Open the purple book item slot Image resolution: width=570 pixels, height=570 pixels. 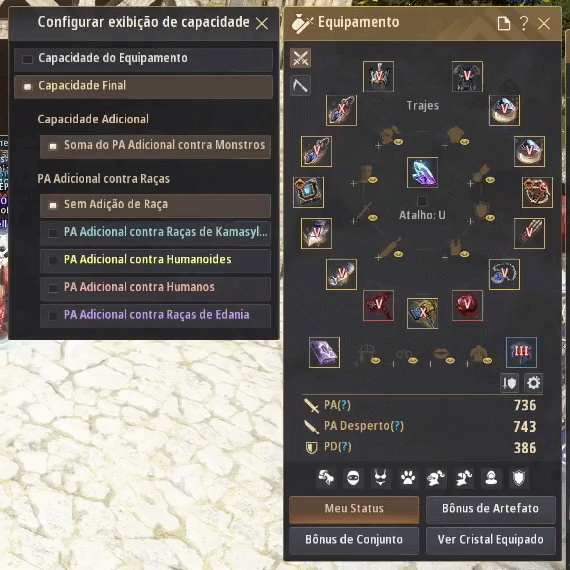click(324, 352)
